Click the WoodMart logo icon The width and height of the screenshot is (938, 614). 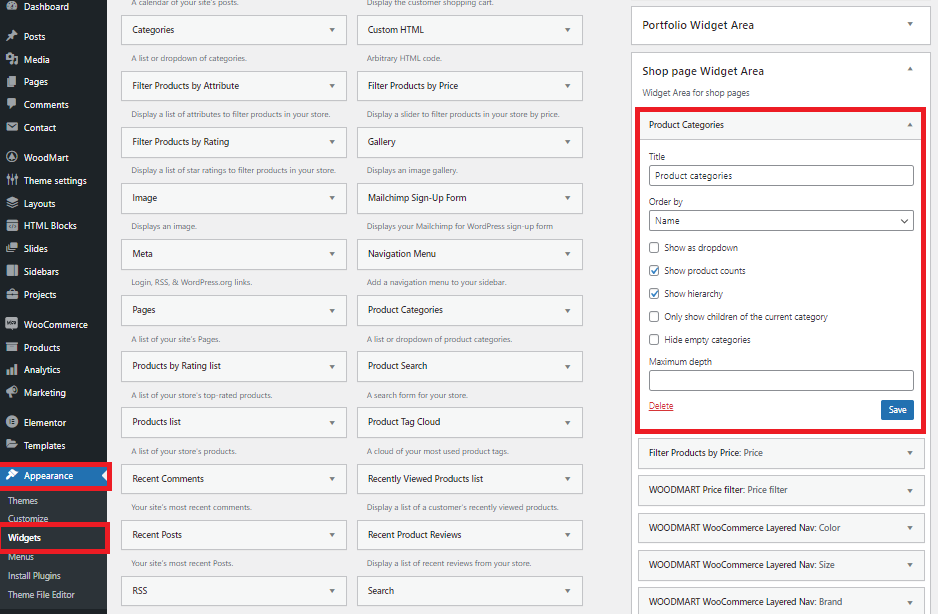[12, 157]
